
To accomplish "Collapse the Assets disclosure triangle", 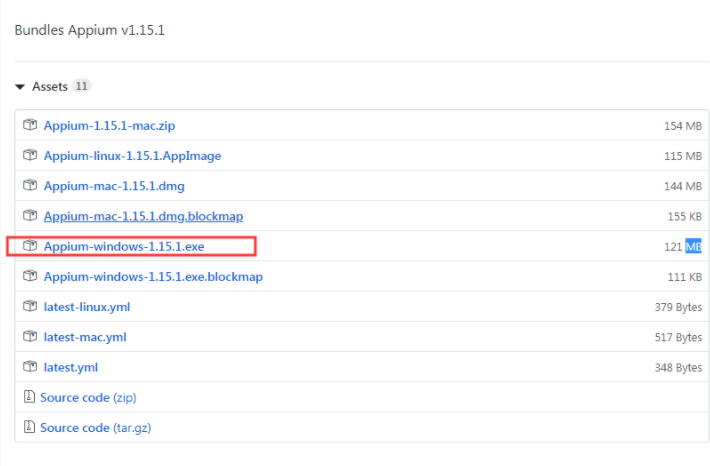I will [x=20, y=86].
